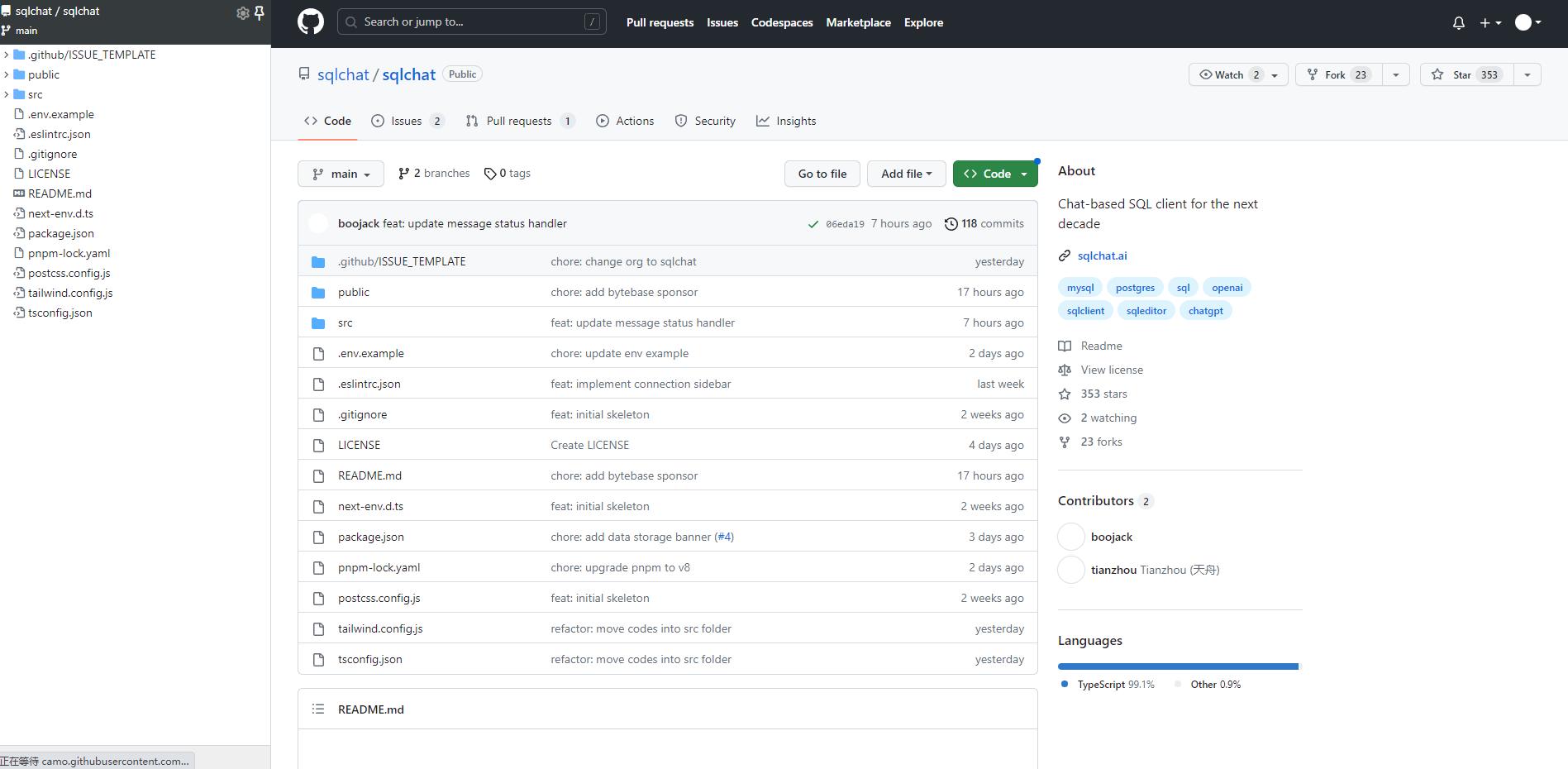The image size is (1568, 769).
Task: Expand public folder in sidebar tree
Action: click(7, 74)
